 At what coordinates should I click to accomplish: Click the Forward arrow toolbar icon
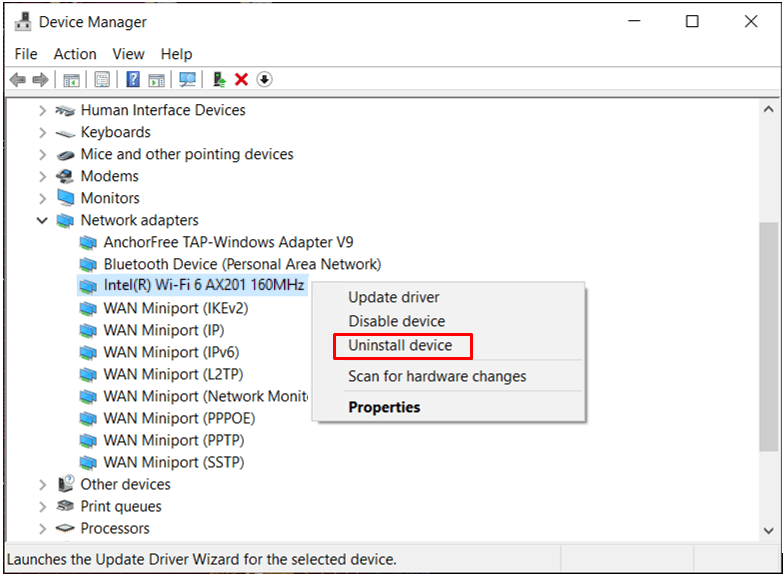[x=40, y=79]
